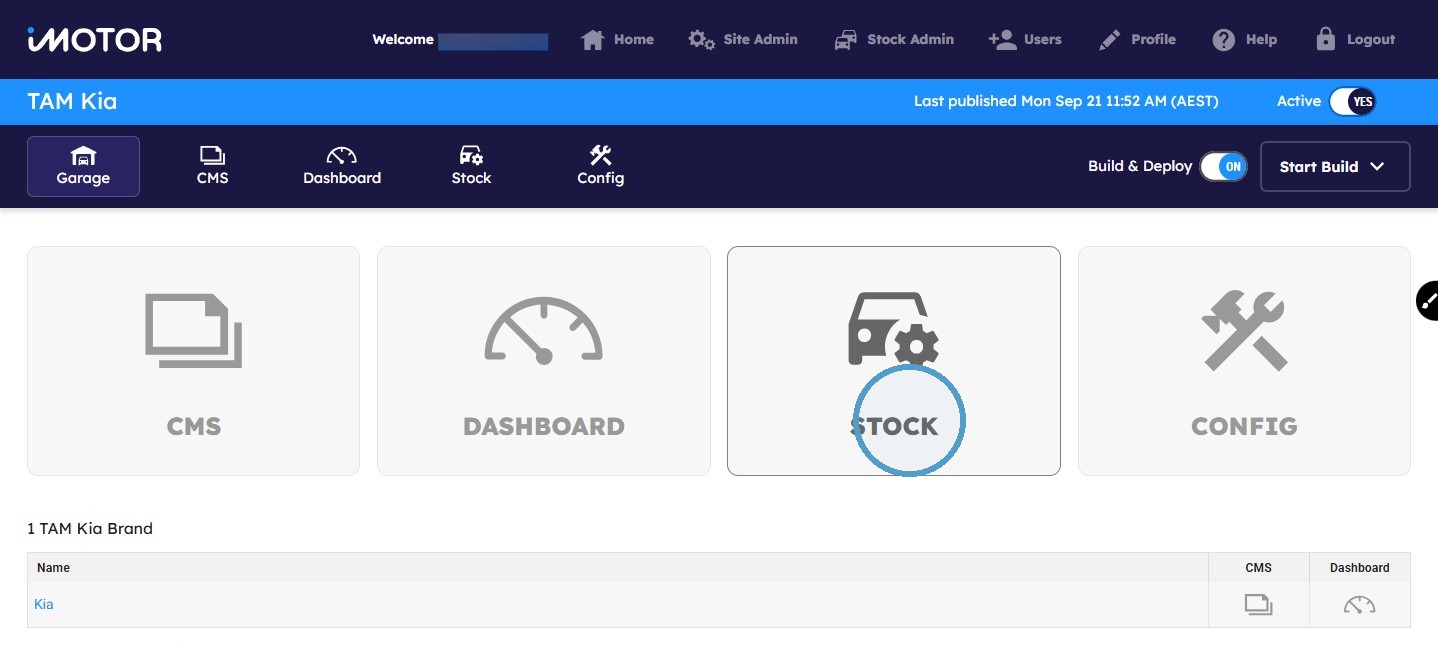Go to Home in top navigation
Viewport: 1438px width, 645px height.
pos(617,40)
